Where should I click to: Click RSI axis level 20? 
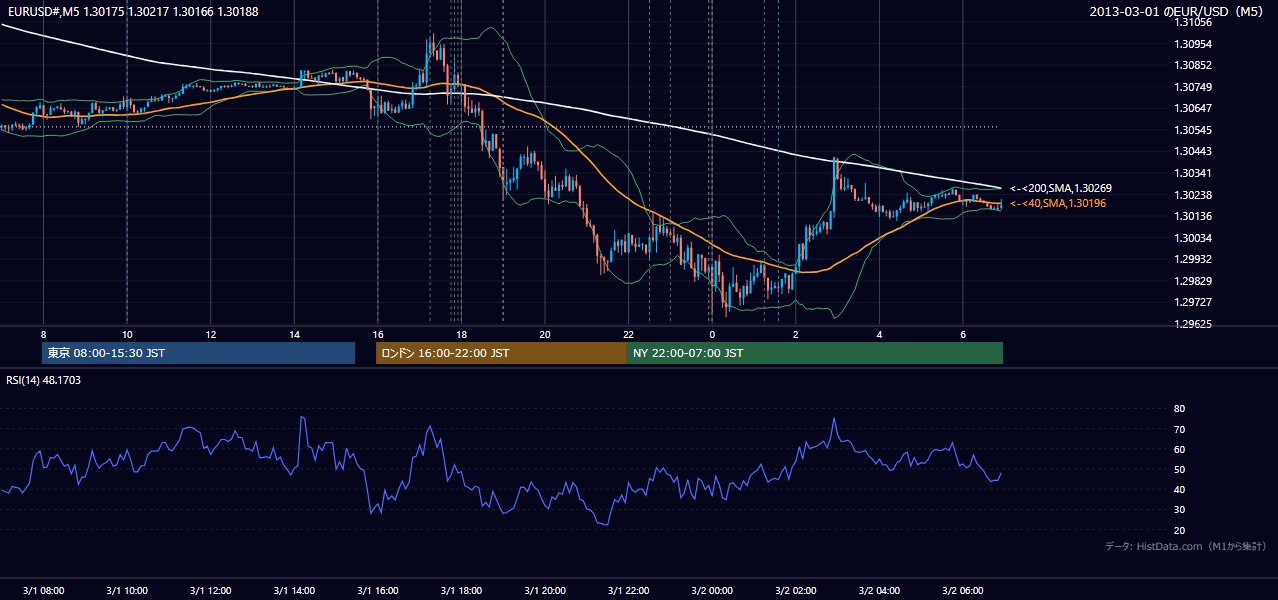point(1180,530)
